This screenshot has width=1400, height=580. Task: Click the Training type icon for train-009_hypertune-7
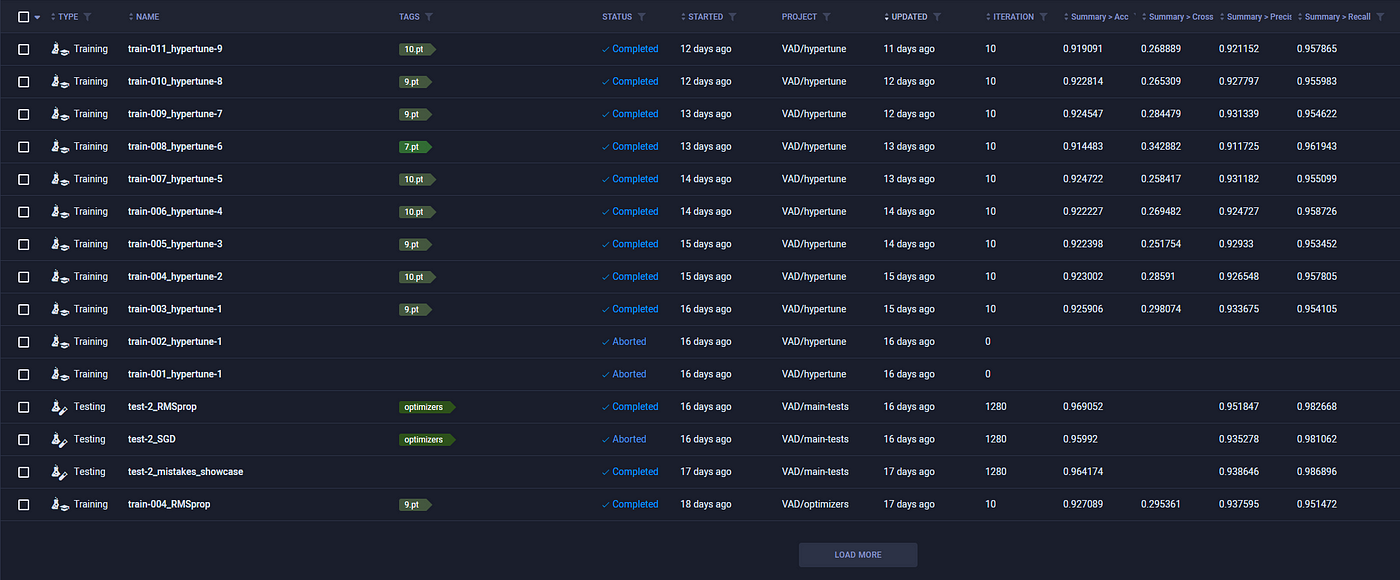[x=60, y=114]
